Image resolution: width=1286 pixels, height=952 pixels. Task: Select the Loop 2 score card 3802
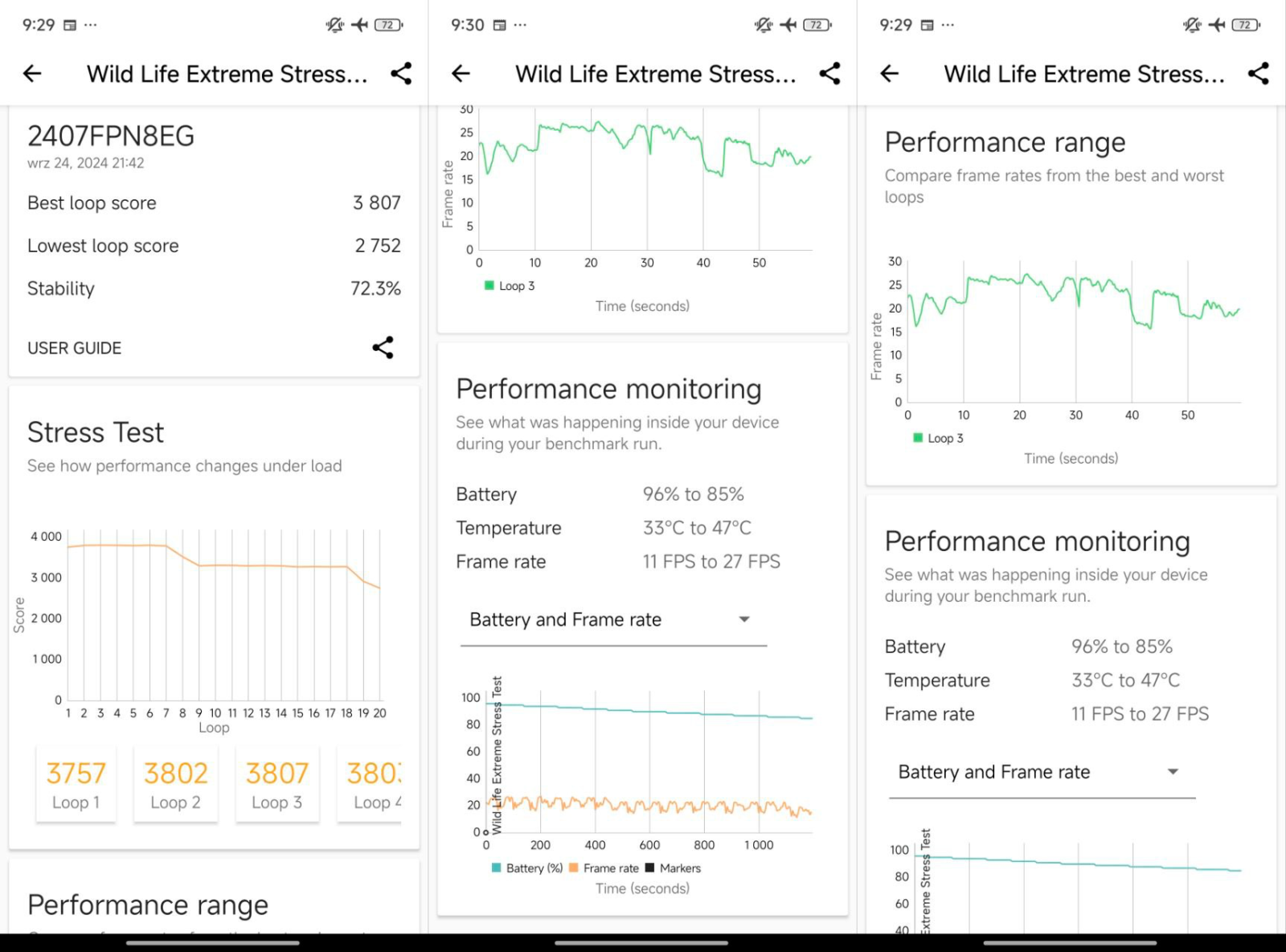(x=175, y=784)
